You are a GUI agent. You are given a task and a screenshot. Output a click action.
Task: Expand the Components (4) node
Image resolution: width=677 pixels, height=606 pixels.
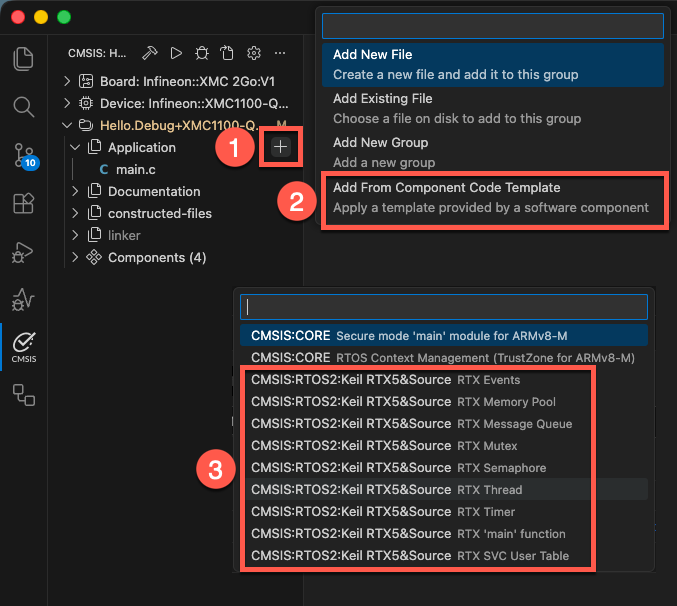pos(76,257)
